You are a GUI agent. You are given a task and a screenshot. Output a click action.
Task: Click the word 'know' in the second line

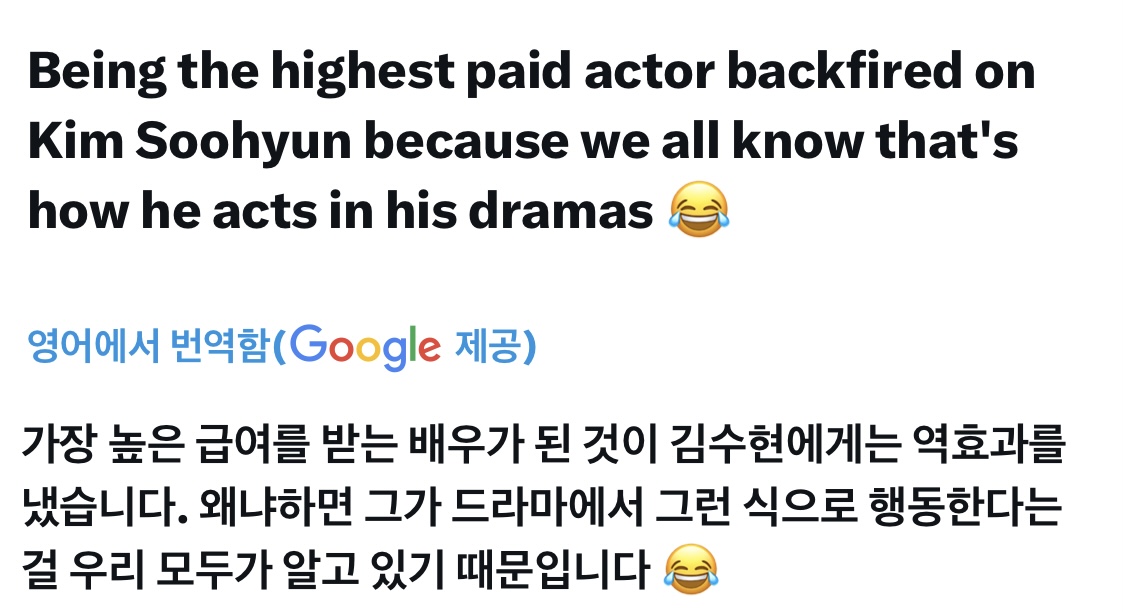(797, 141)
